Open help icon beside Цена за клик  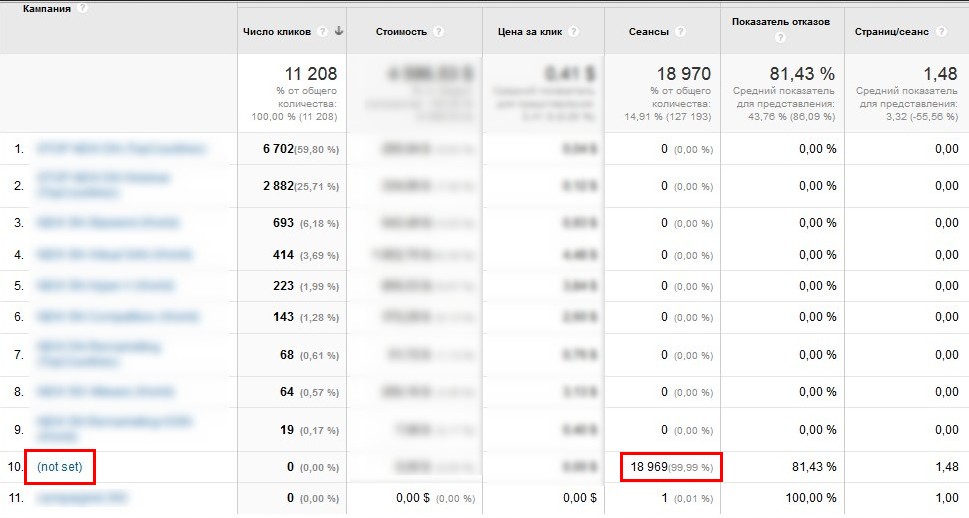pos(573,32)
